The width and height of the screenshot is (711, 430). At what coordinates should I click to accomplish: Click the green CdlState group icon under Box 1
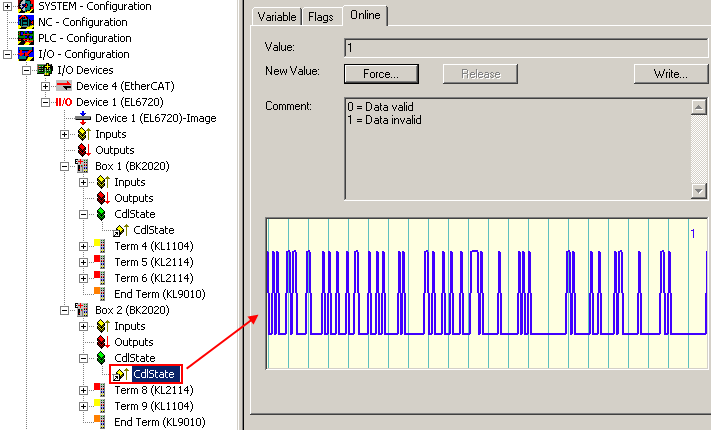tap(101, 214)
